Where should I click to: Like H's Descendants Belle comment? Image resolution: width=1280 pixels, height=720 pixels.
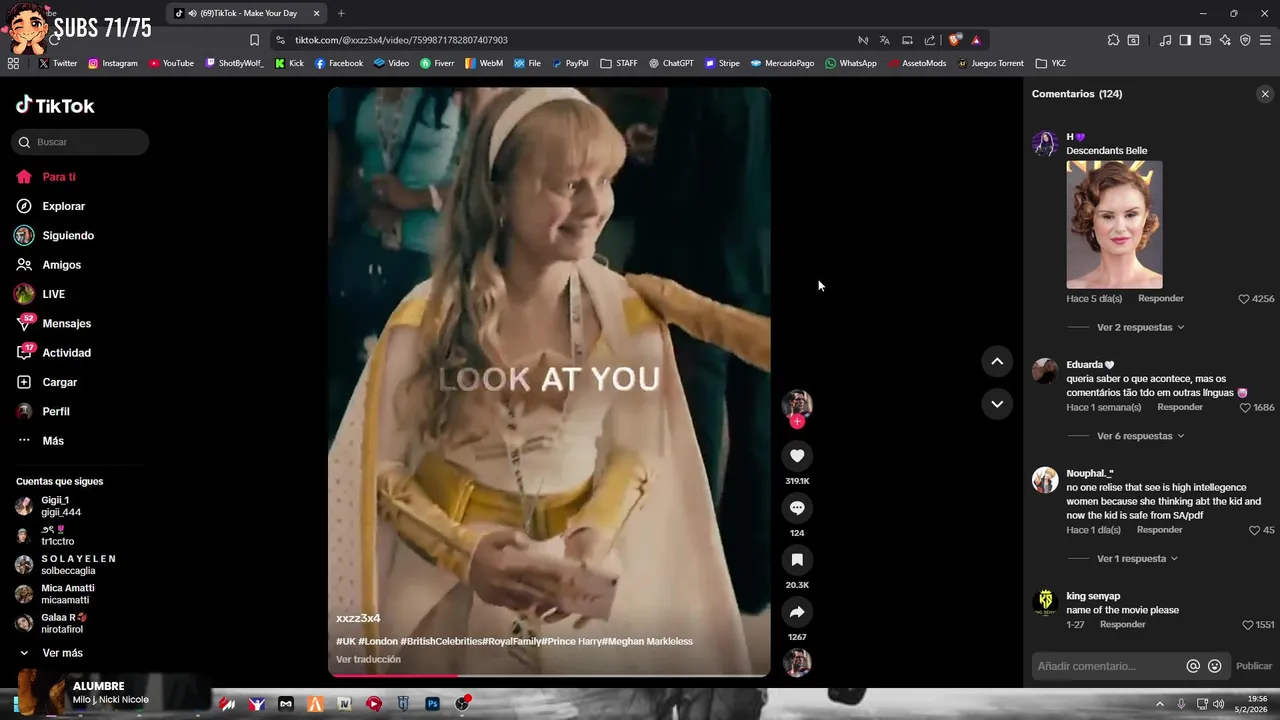pyautogui.click(x=1244, y=299)
